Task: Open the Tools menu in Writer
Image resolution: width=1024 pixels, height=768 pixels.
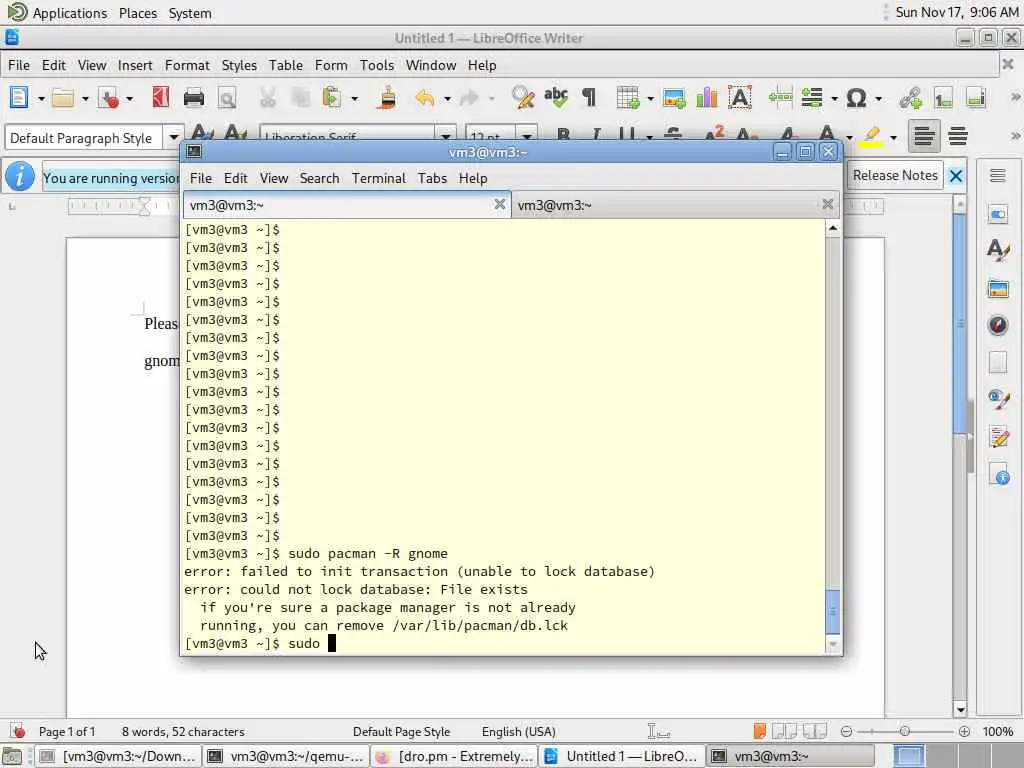Action: pyautogui.click(x=377, y=65)
